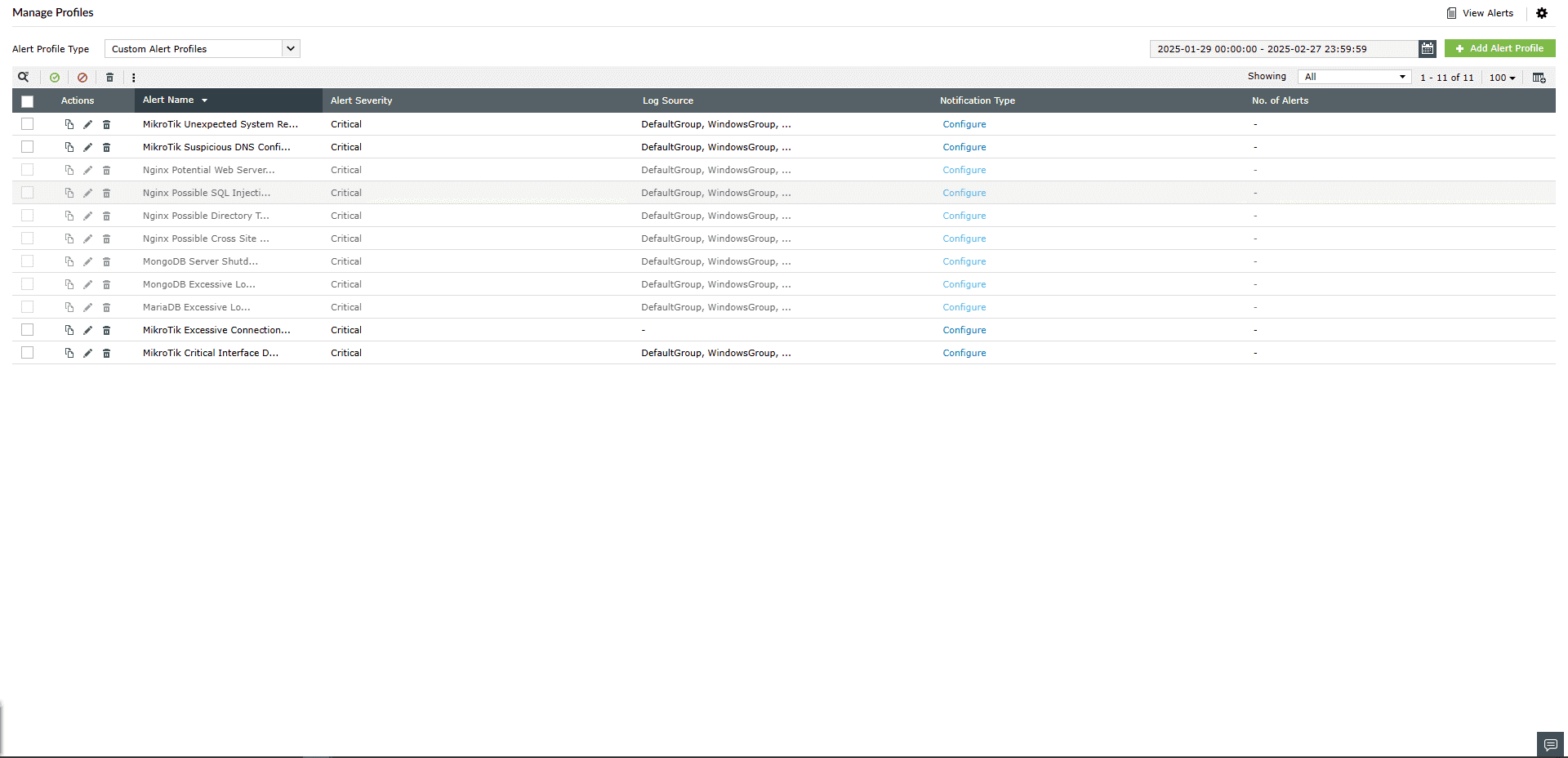This screenshot has width=1568, height=758.
Task: Open the Showing All filter dropdown
Action: pyautogui.click(x=1353, y=76)
